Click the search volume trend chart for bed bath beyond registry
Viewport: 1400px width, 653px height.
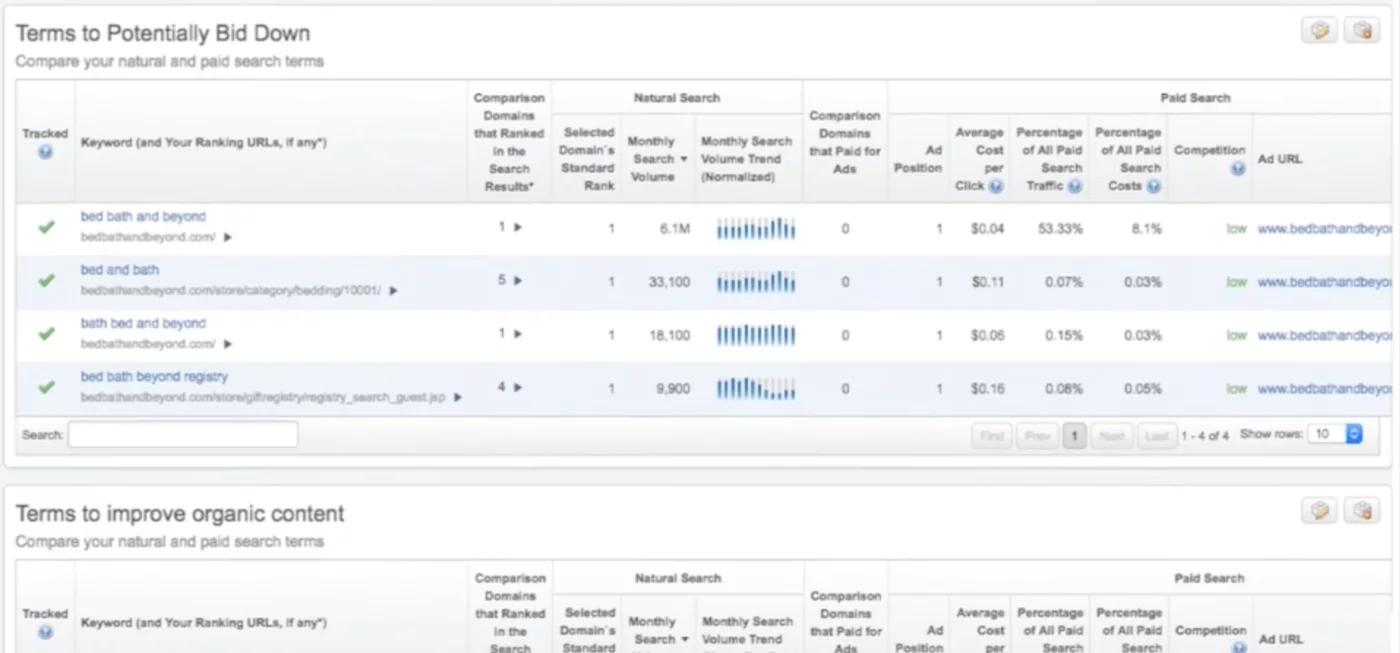tap(756, 389)
